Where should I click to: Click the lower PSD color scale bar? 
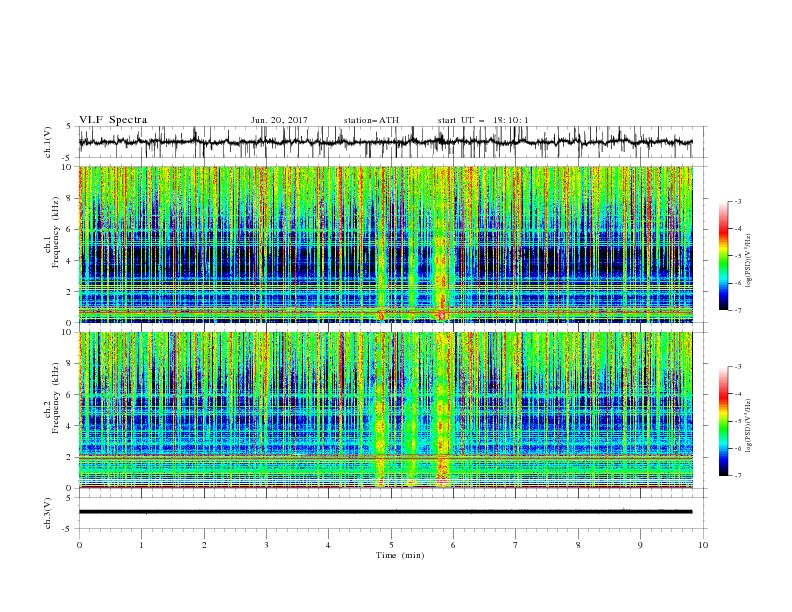coord(723,421)
